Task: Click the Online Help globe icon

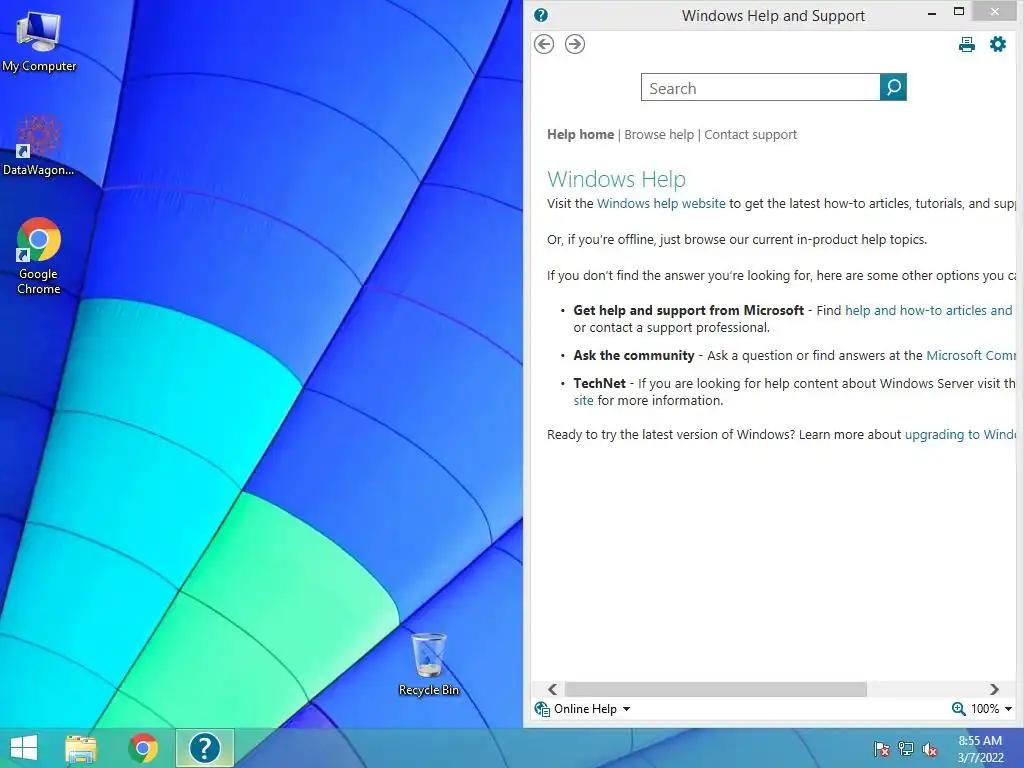Action: [x=542, y=709]
